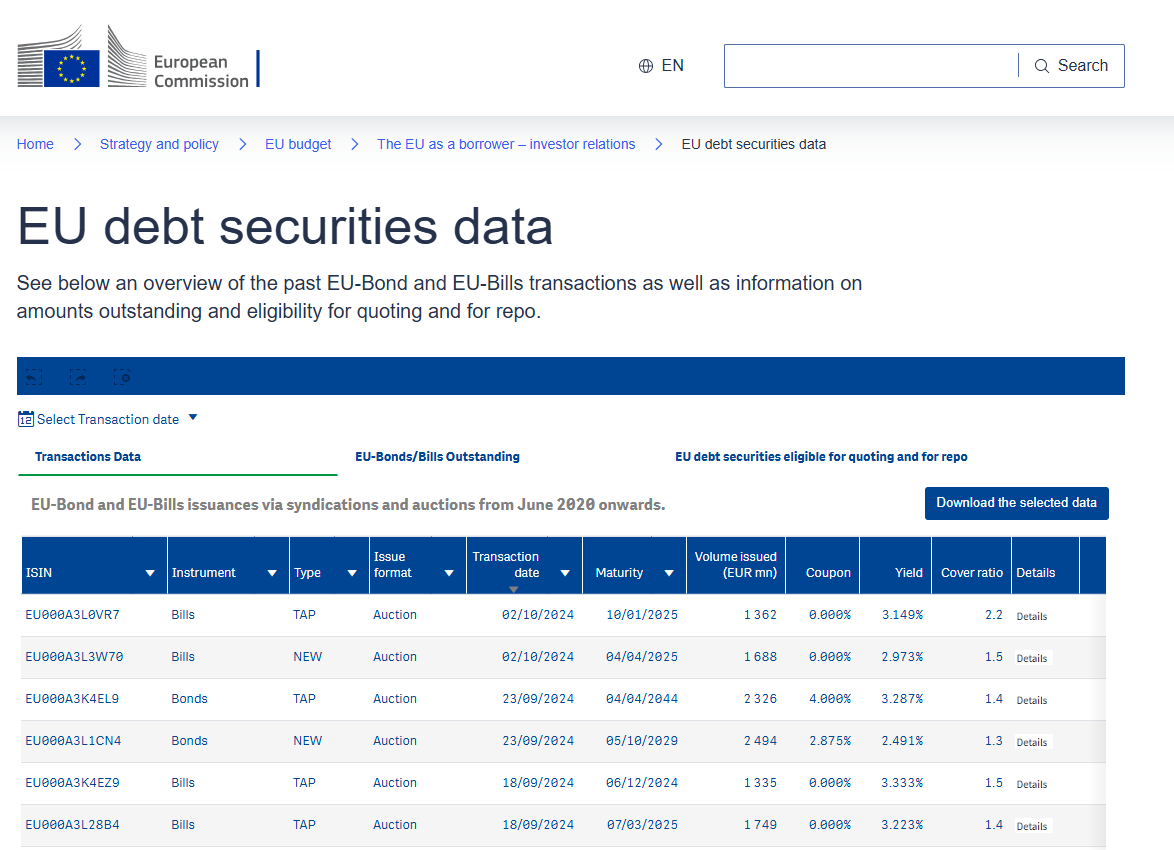The width and height of the screenshot is (1174, 850).
Task: Open Details for row EU000A3L3W70
Action: tap(1032, 658)
